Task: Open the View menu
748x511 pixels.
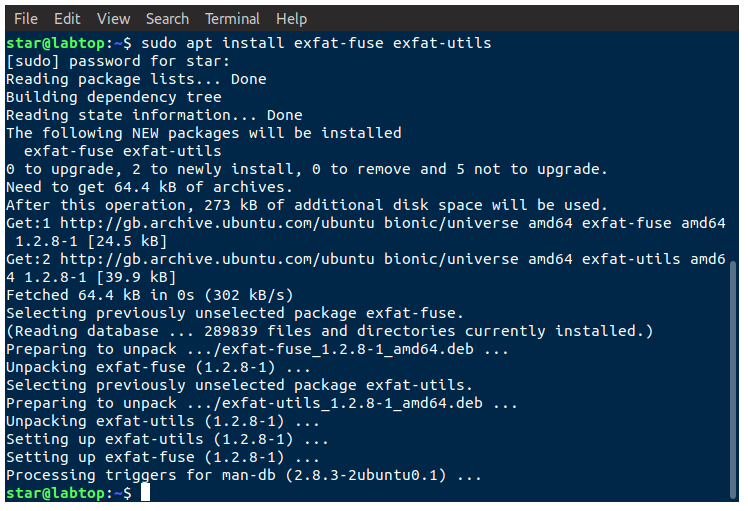Action: tap(113, 19)
